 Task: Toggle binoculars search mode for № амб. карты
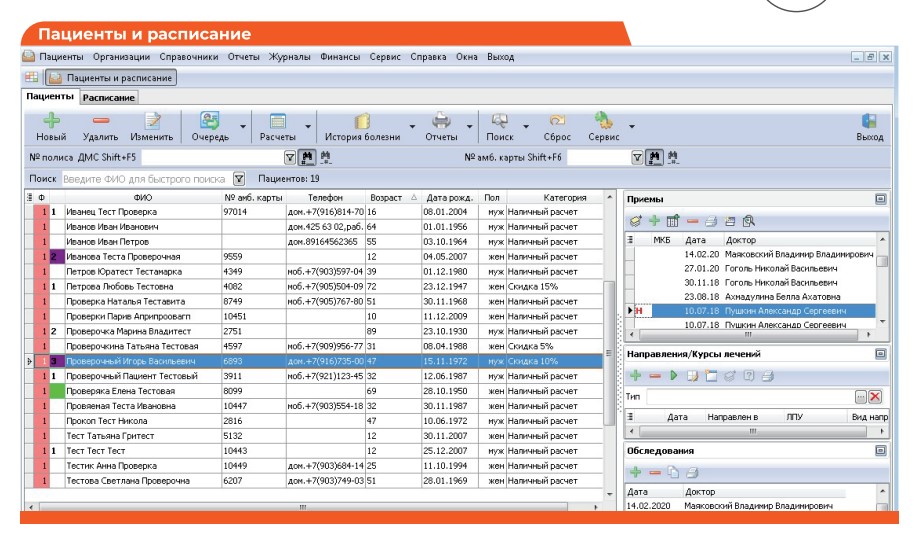pyautogui.click(x=654, y=157)
